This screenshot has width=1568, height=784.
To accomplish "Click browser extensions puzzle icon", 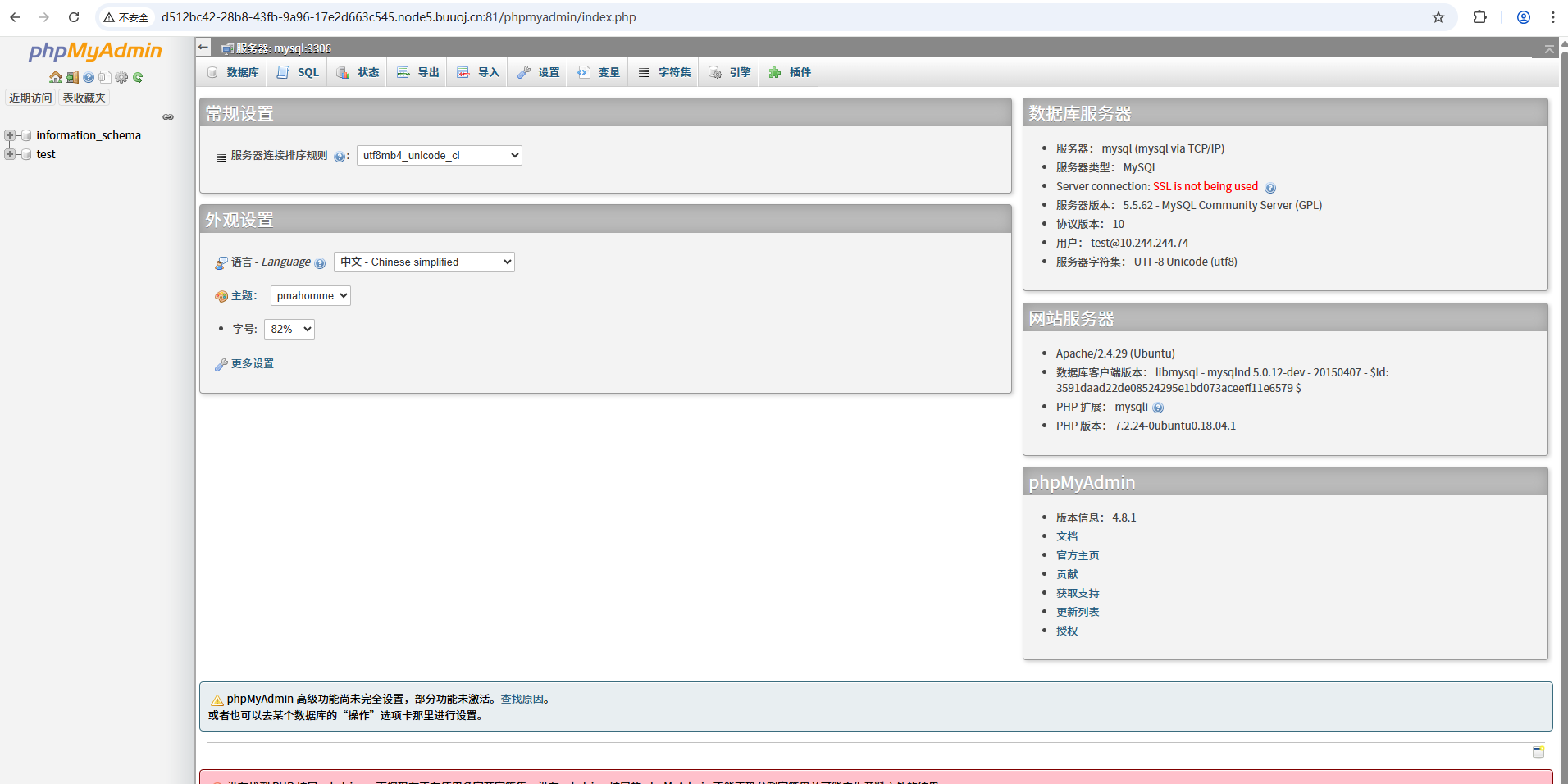I will (1480, 17).
